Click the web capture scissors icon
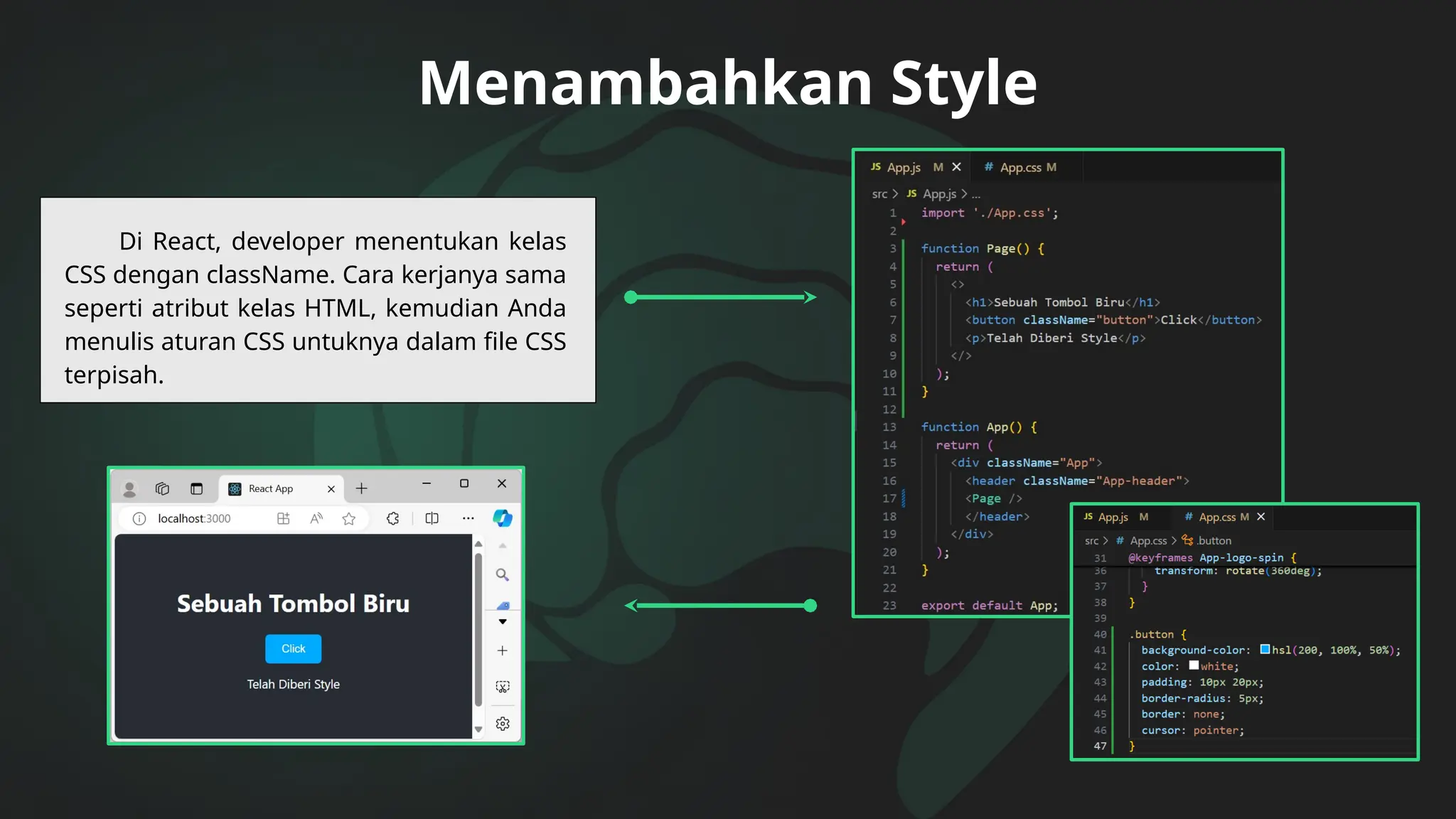Image resolution: width=1456 pixels, height=819 pixels. tap(503, 687)
